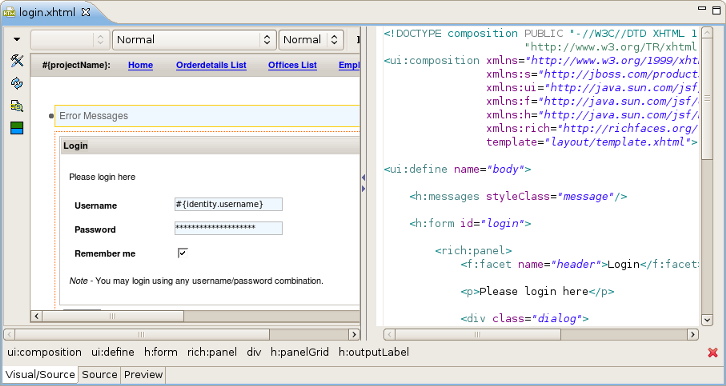Select the 'Please login here' text

(102, 177)
